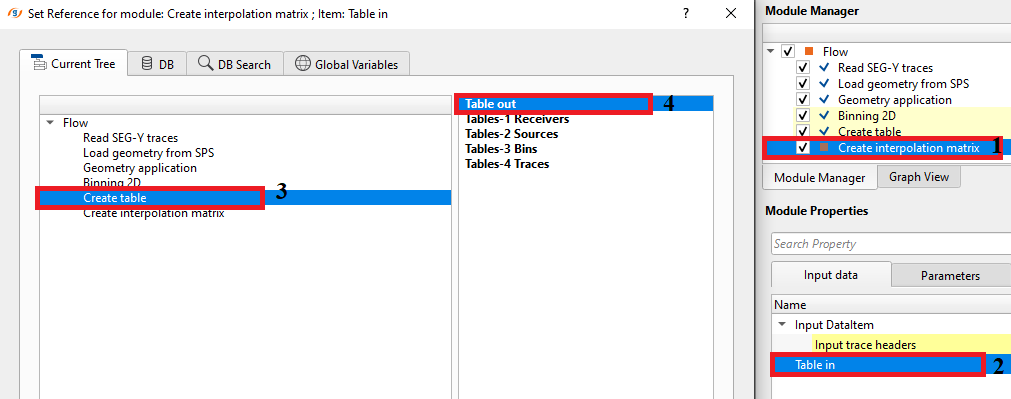Switch to the Graph View tab

919,177
